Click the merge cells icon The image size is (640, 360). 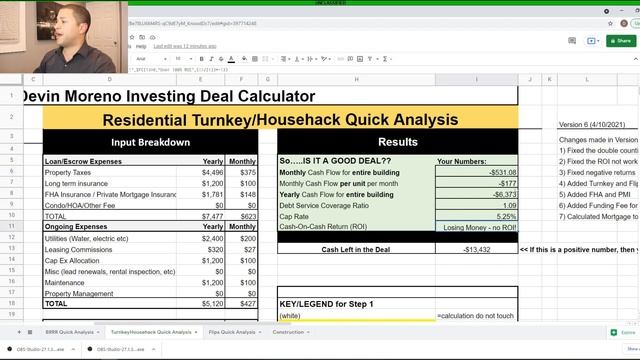click(x=266, y=59)
